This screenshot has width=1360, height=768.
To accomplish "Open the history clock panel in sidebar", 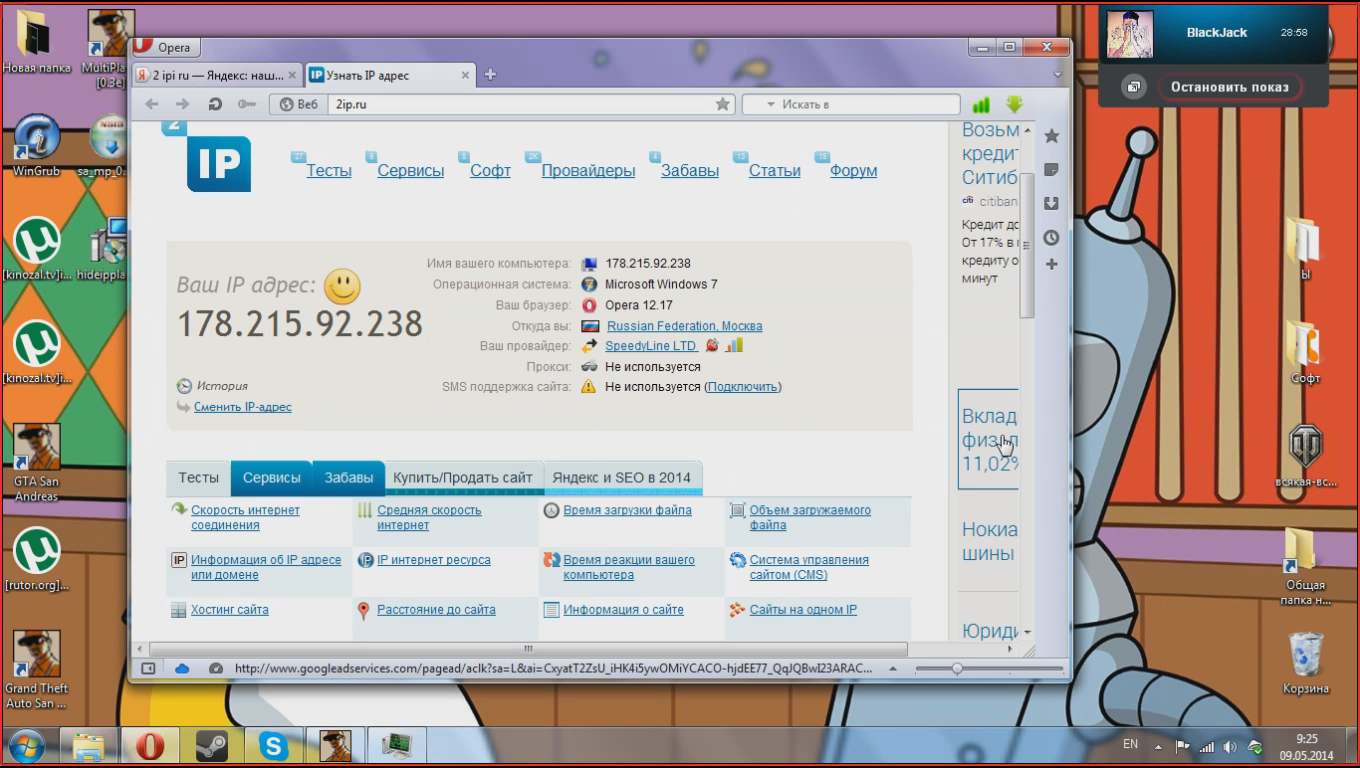I will pyautogui.click(x=1051, y=238).
